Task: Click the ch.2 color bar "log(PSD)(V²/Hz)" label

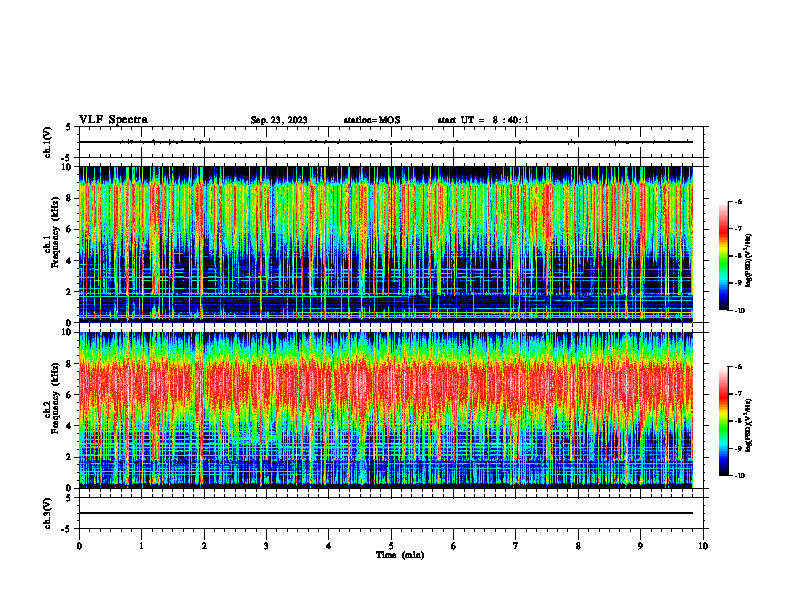Action: 749,425
